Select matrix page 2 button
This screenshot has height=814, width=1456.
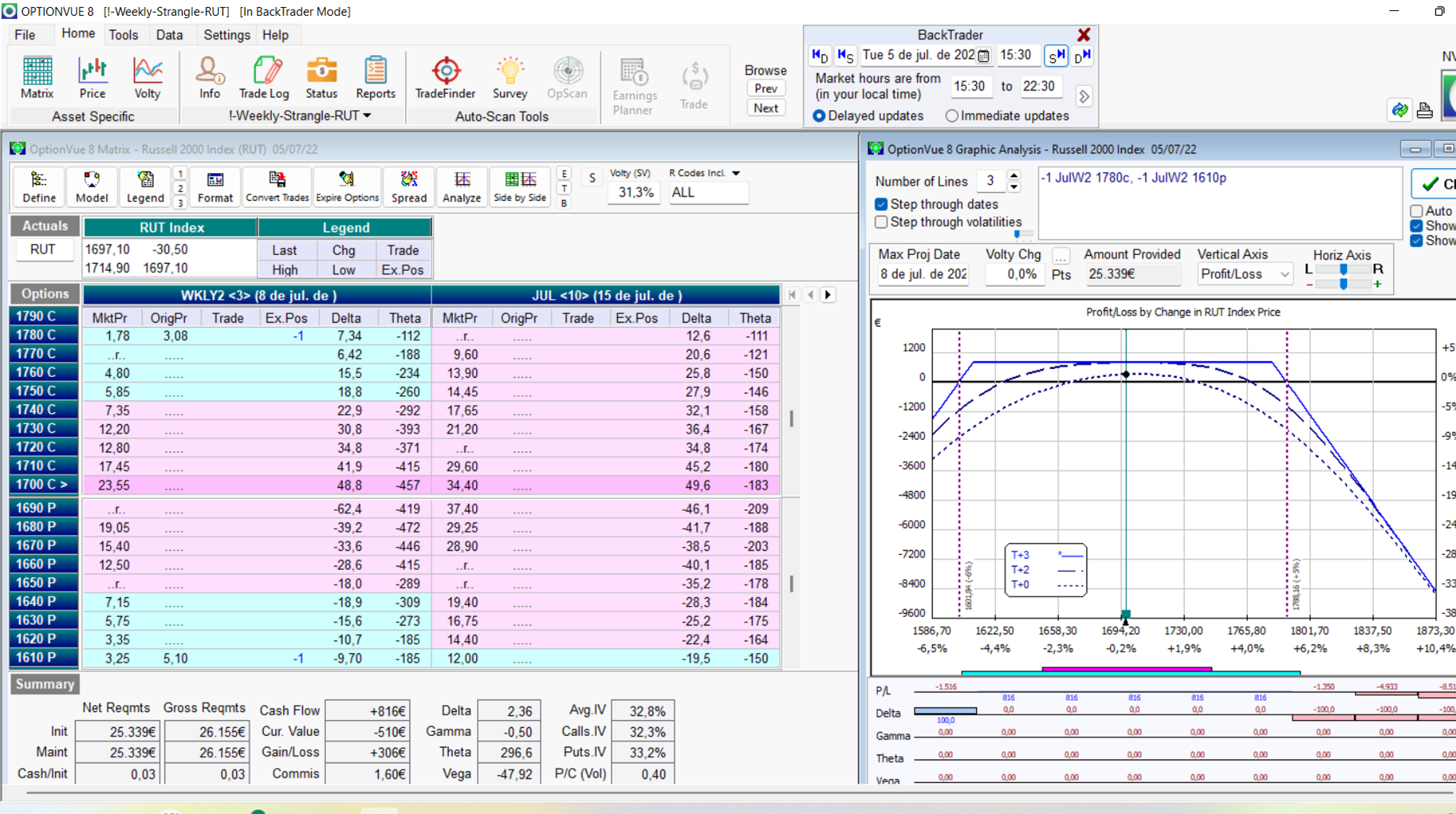point(180,189)
